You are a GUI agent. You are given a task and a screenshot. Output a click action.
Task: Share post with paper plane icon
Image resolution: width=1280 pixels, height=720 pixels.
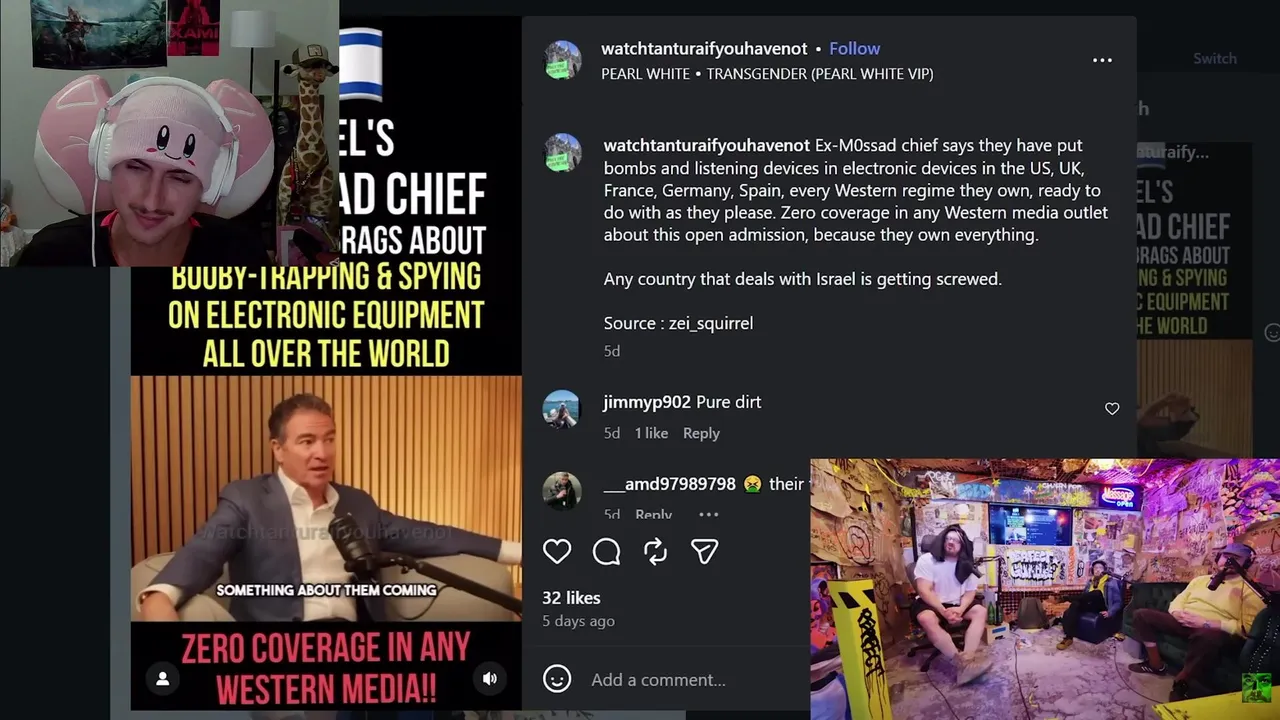point(705,551)
